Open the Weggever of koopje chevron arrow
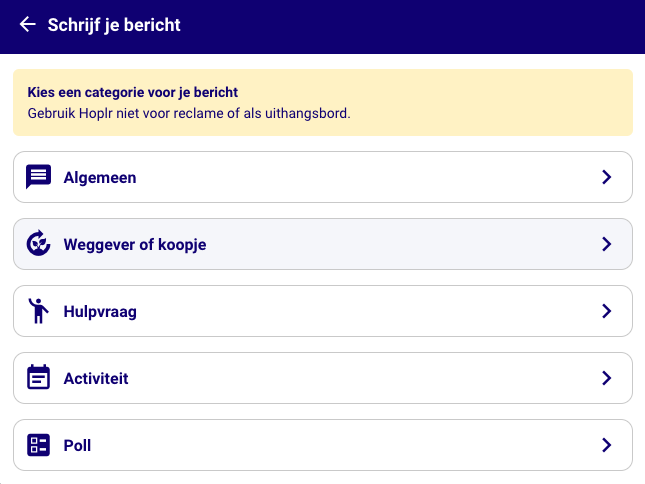This screenshot has width=645, height=484. point(606,244)
